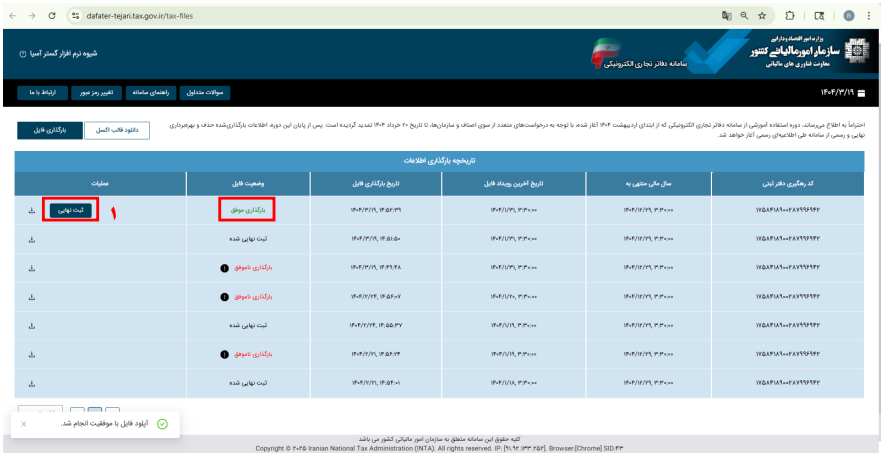This screenshot has height=454, width=882.
Task: Bookmark this page with the star icon
Action: 762,16
